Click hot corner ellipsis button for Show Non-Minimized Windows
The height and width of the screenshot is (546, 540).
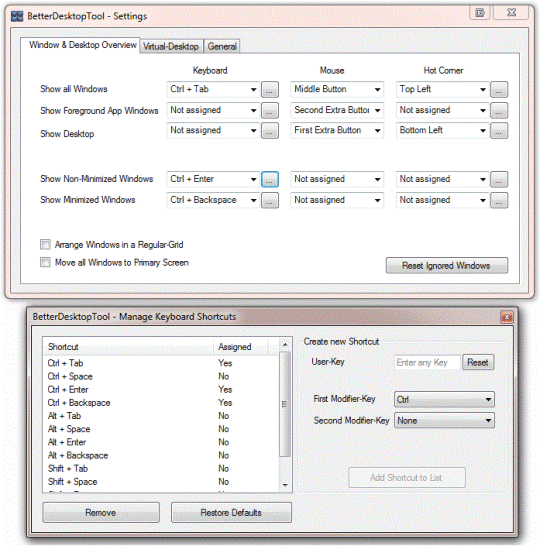pyautogui.click(x=499, y=179)
